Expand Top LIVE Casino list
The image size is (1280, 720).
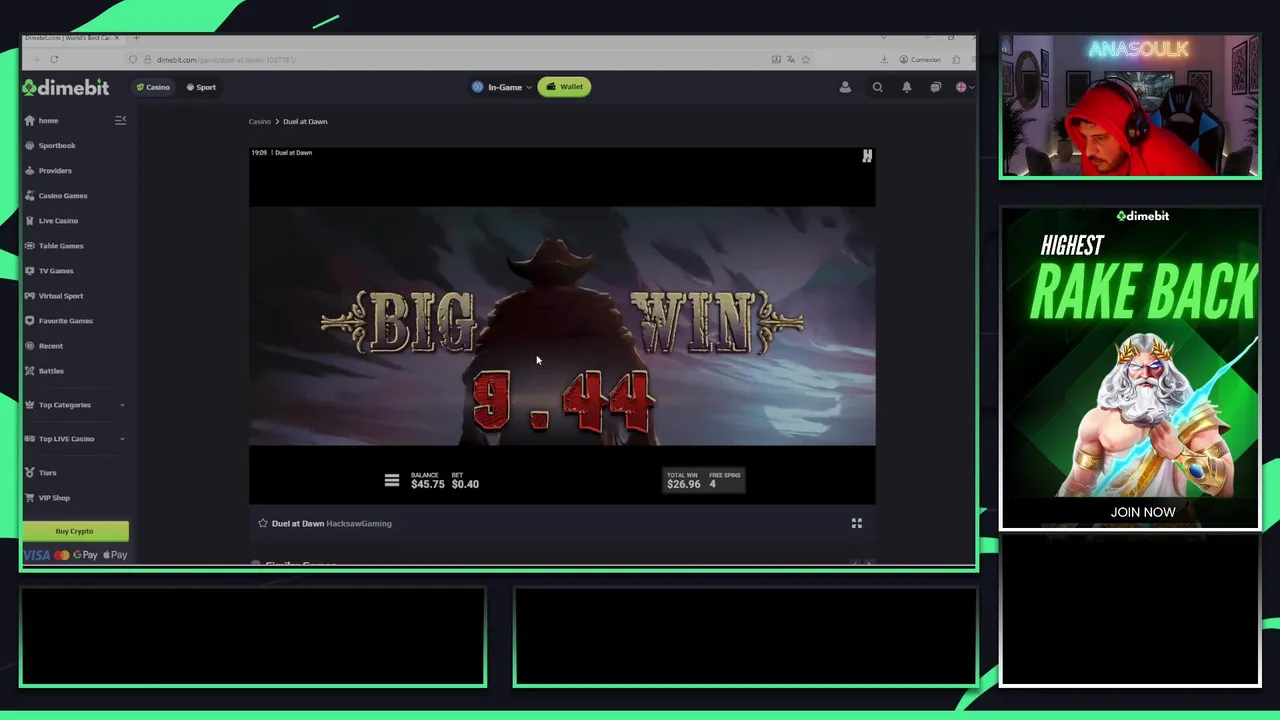(x=75, y=438)
